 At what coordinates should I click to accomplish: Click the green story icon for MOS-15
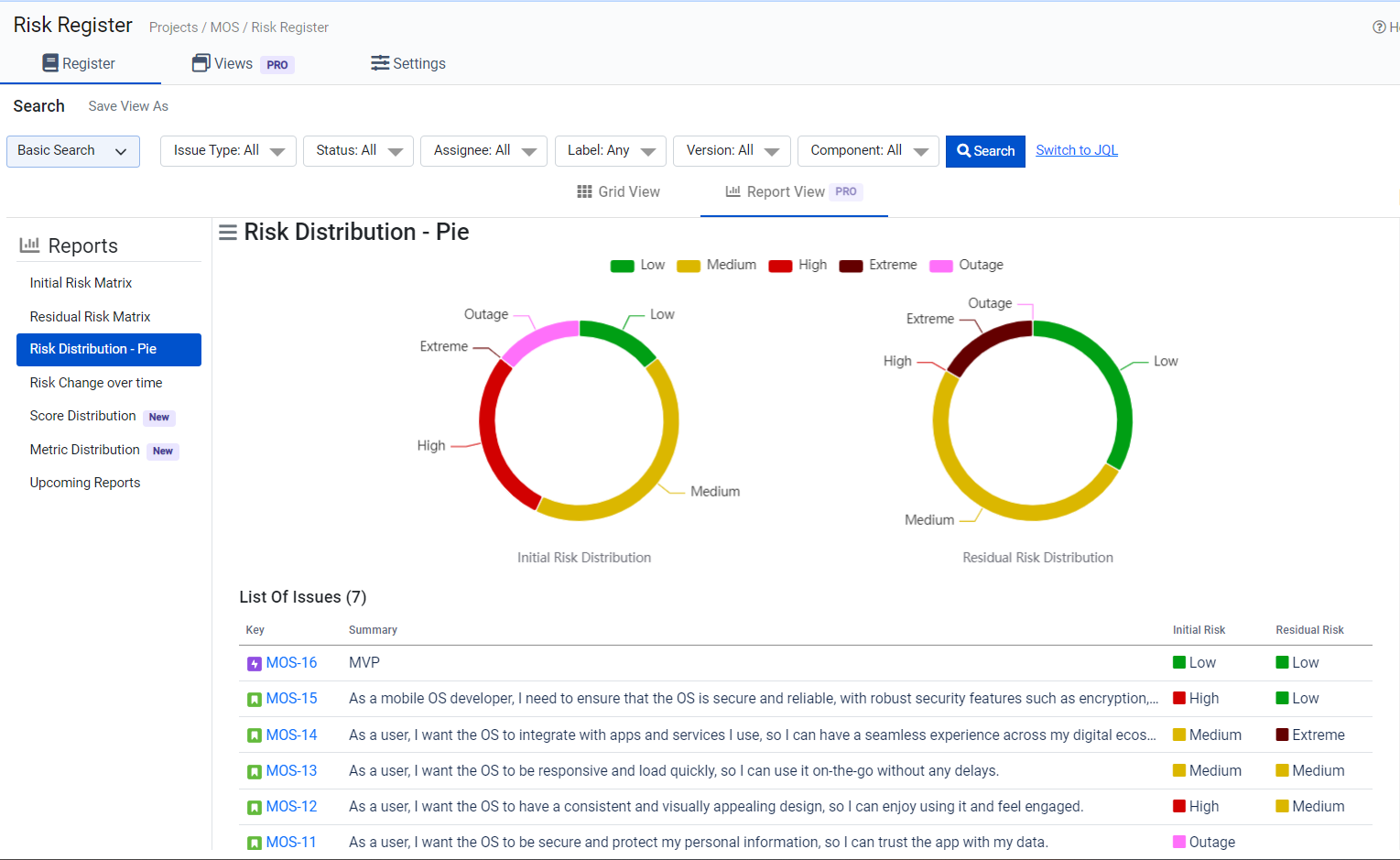(255, 700)
